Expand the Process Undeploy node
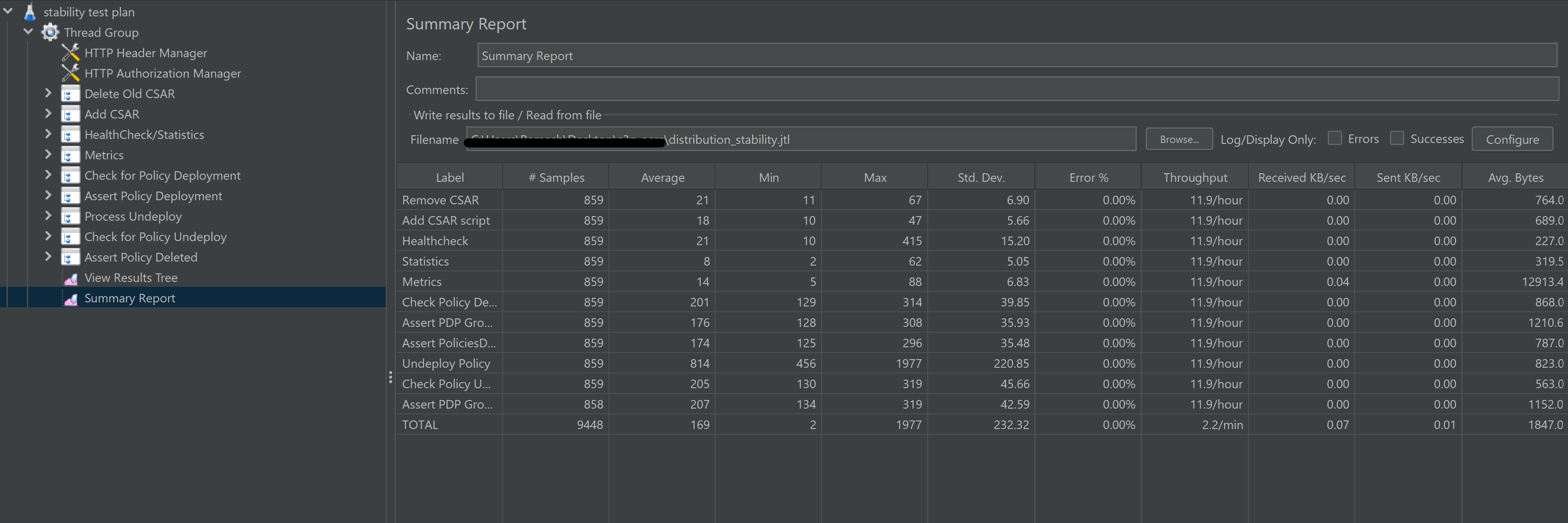Viewport: 1568px width, 523px height. [48, 215]
